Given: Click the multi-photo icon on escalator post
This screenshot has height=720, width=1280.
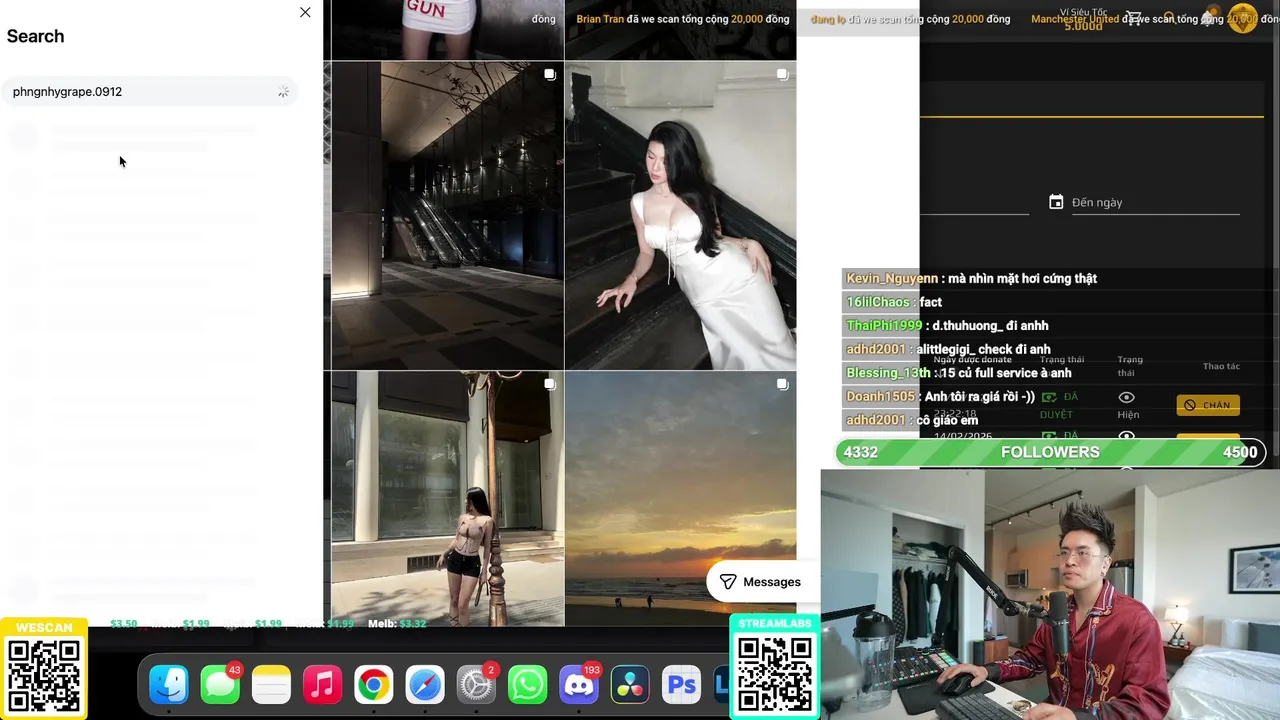Looking at the screenshot, I should click(x=549, y=75).
